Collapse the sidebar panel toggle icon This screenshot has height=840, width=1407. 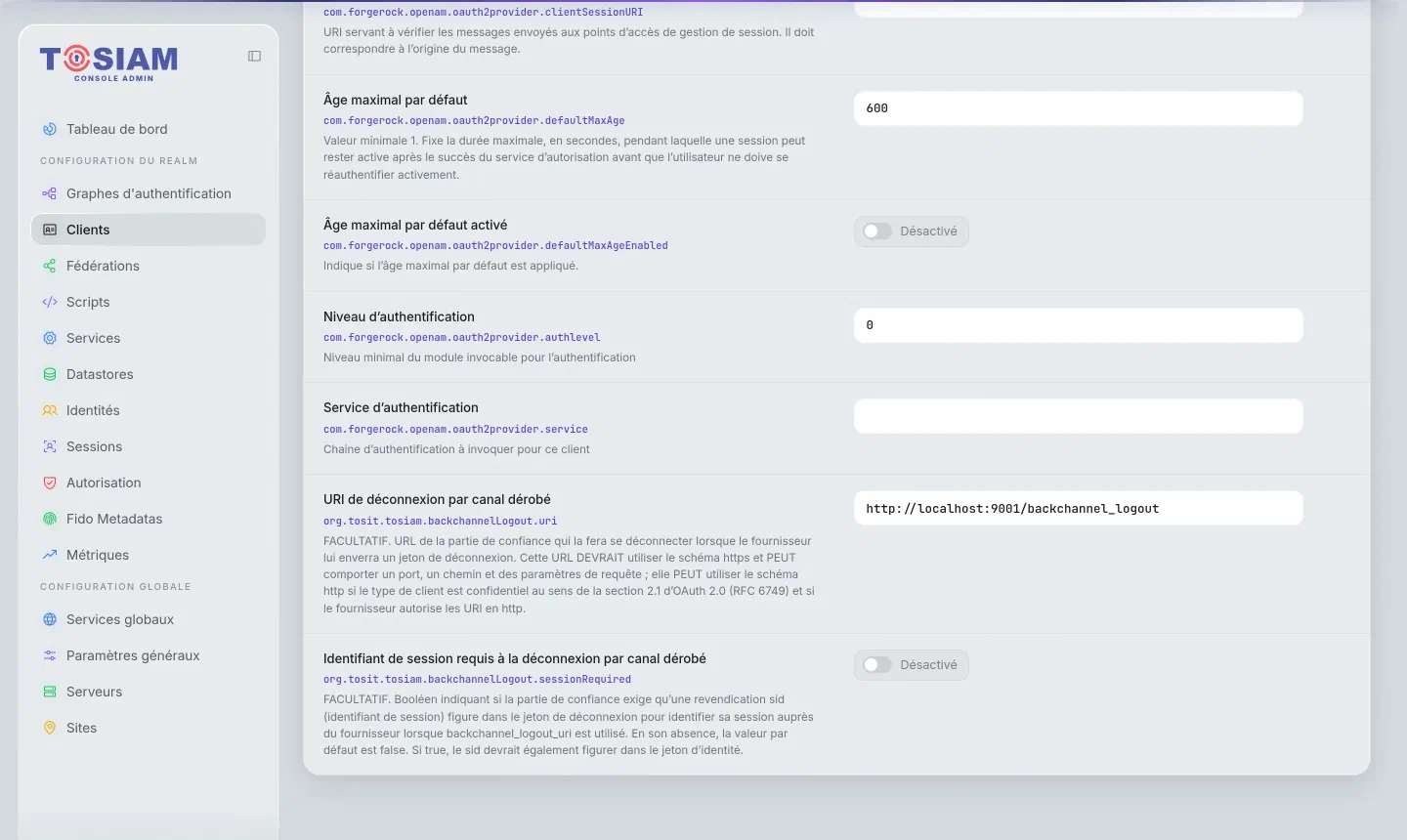[x=255, y=57]
